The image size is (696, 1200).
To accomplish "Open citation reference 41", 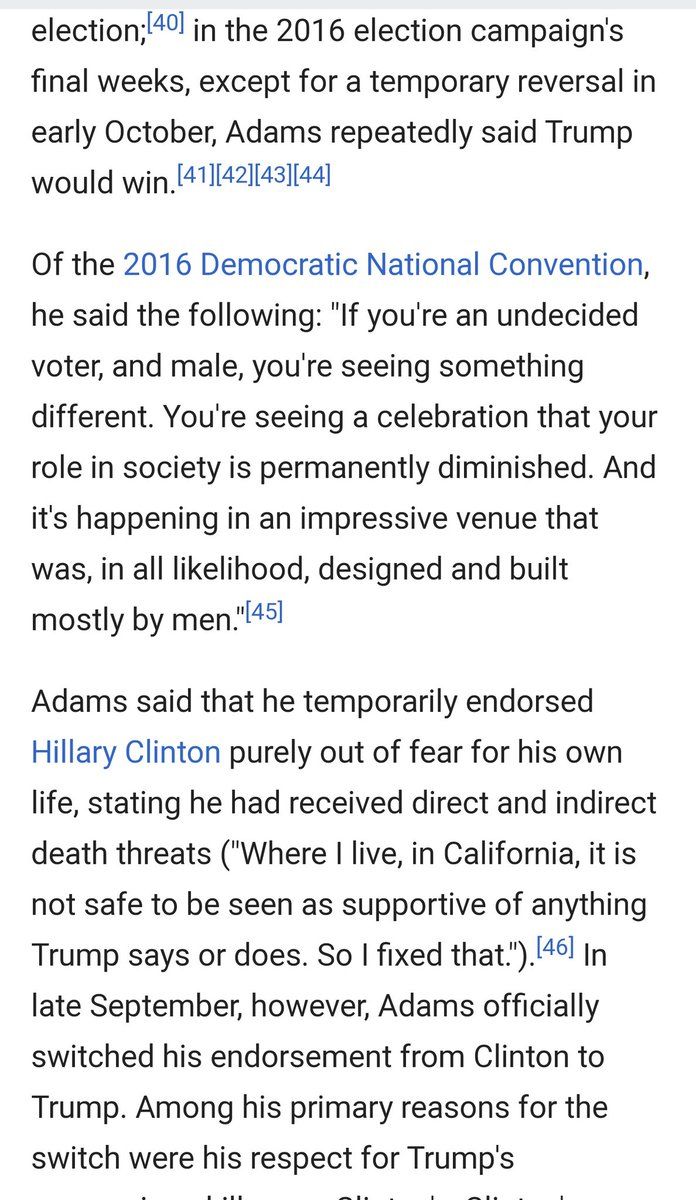I will click(x=195, y=176).
